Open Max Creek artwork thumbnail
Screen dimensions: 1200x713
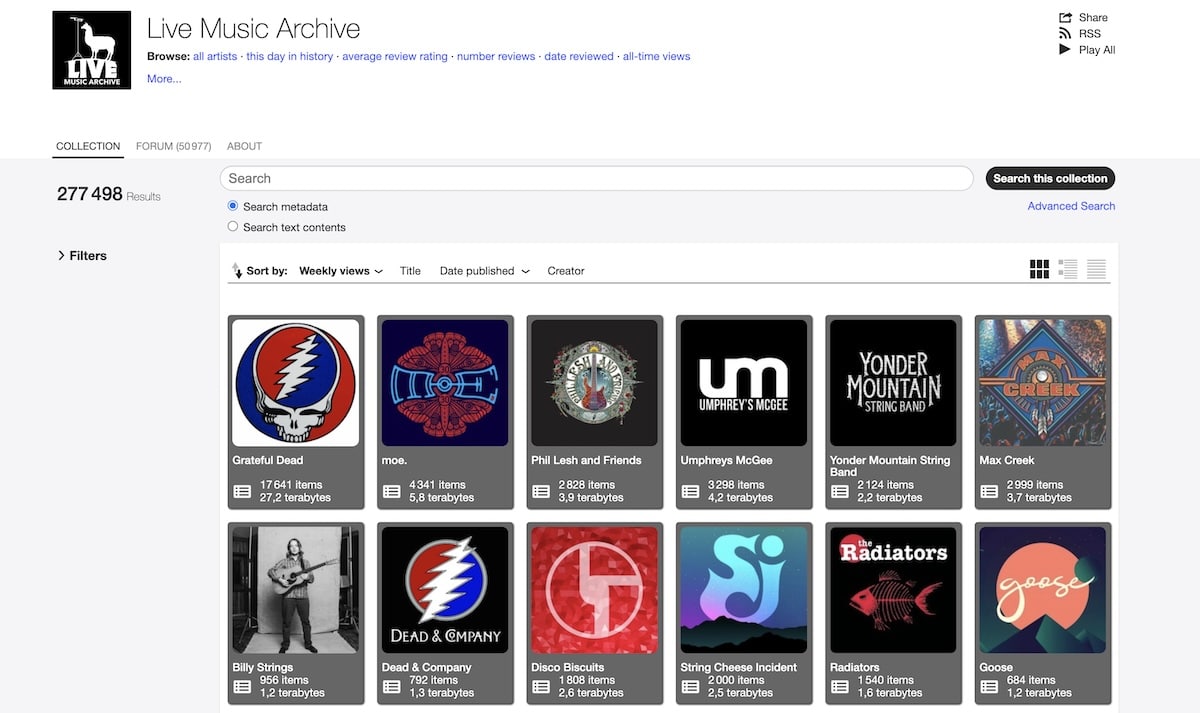click(x=1043, y=383)
